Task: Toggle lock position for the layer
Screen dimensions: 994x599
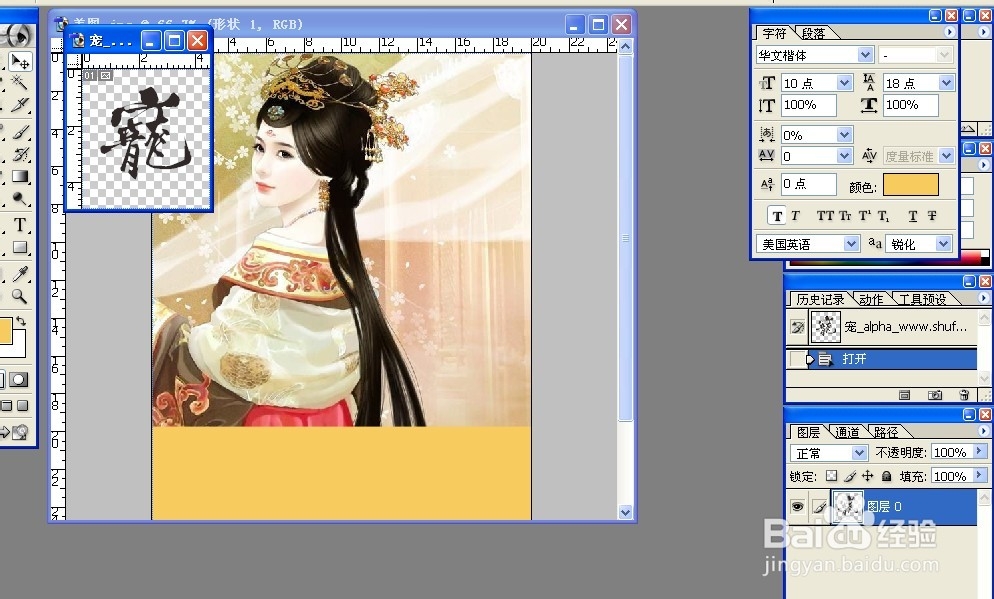Action: pos(868,476)
